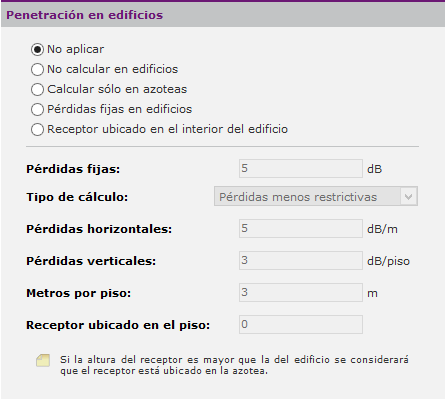Click the 'dB/m' unit text
This screenshot has height=399, width=445.
[382, 229]
